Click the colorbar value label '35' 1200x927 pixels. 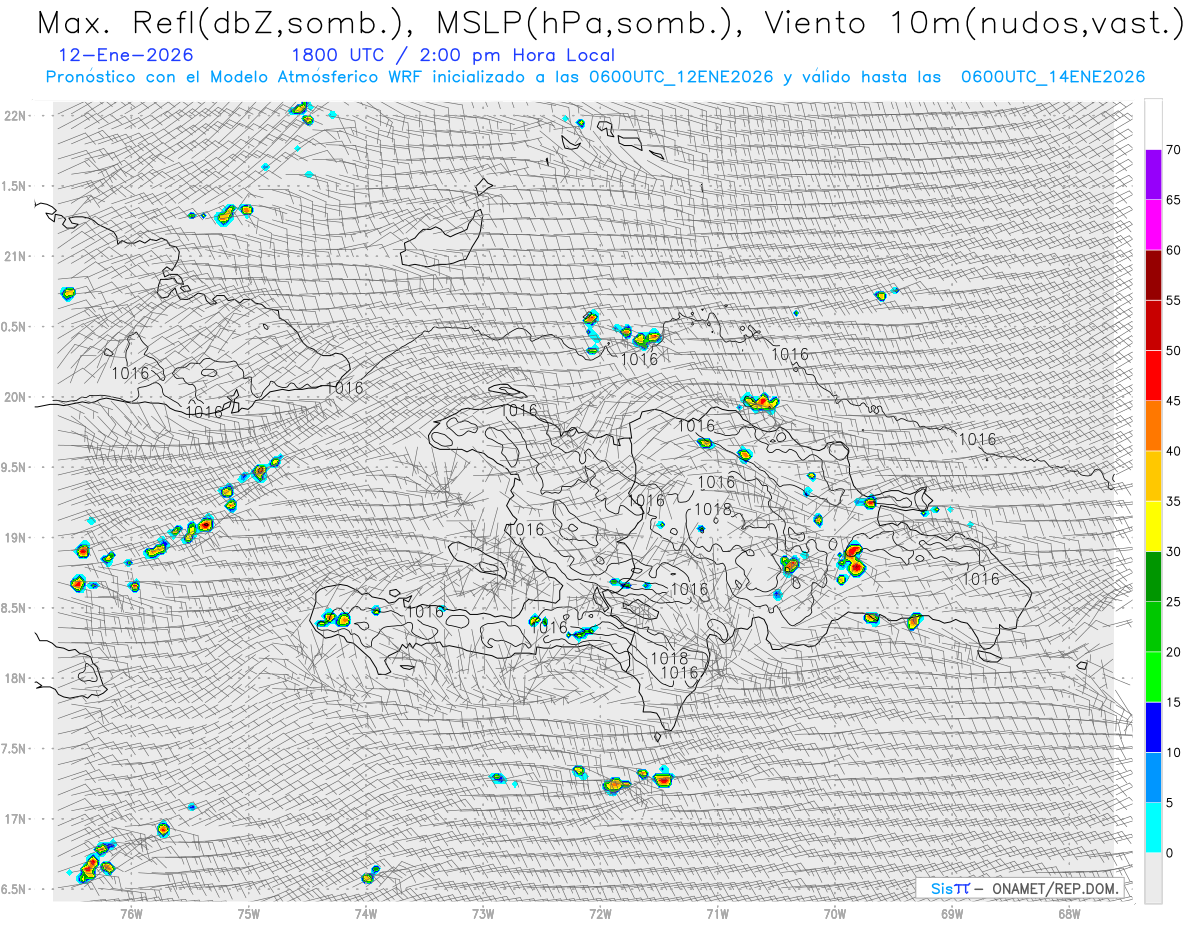pyautogui.click(x=1173, y=501)
